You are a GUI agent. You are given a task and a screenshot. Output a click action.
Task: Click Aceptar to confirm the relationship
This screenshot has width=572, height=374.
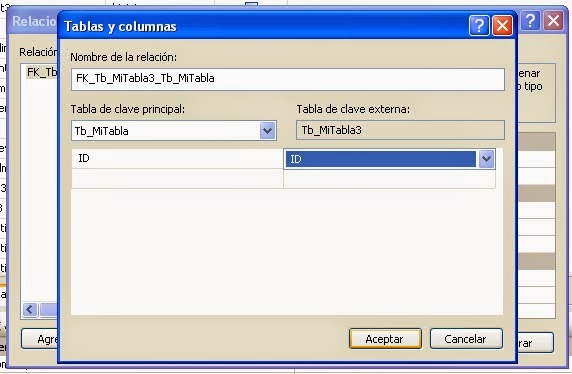point(385,339)
